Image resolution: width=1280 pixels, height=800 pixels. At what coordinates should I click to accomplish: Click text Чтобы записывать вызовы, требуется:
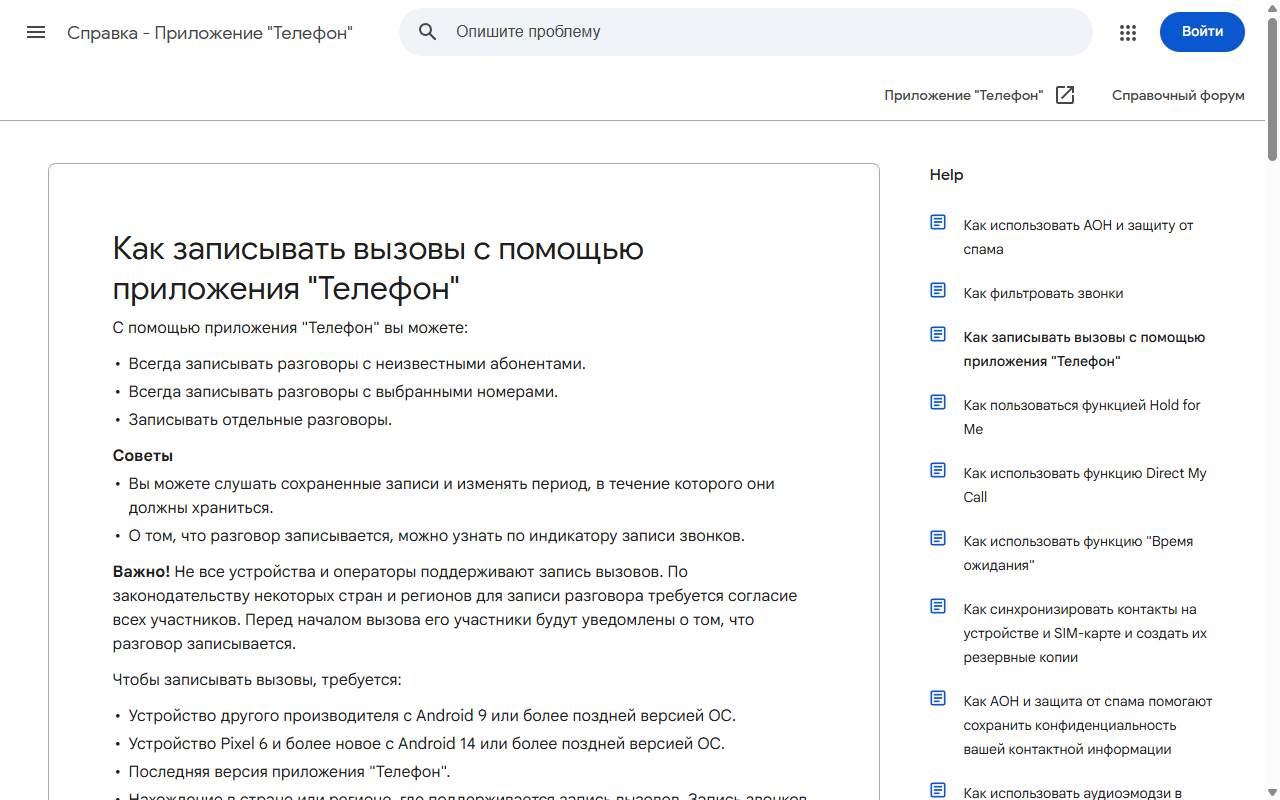click(x=257, y=679)
